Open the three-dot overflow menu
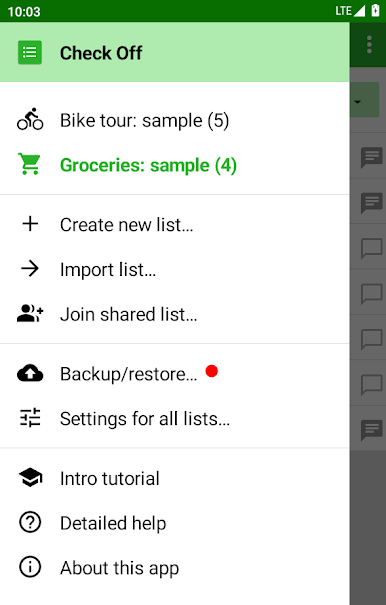Image resolution: width=386 pixels, height=605 pixels. tap(369, 45)
